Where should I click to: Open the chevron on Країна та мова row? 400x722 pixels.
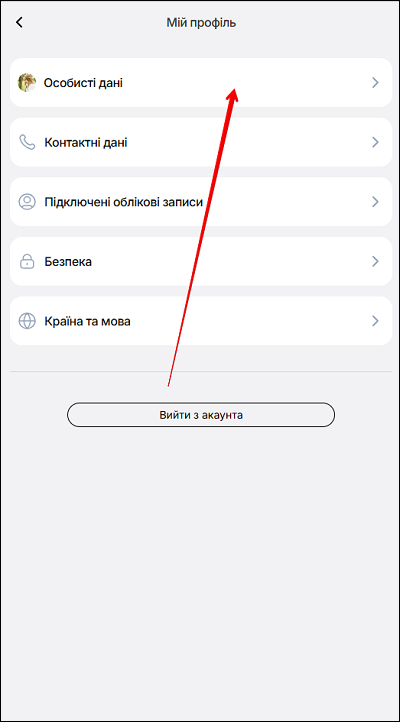(x=376, y=321)
